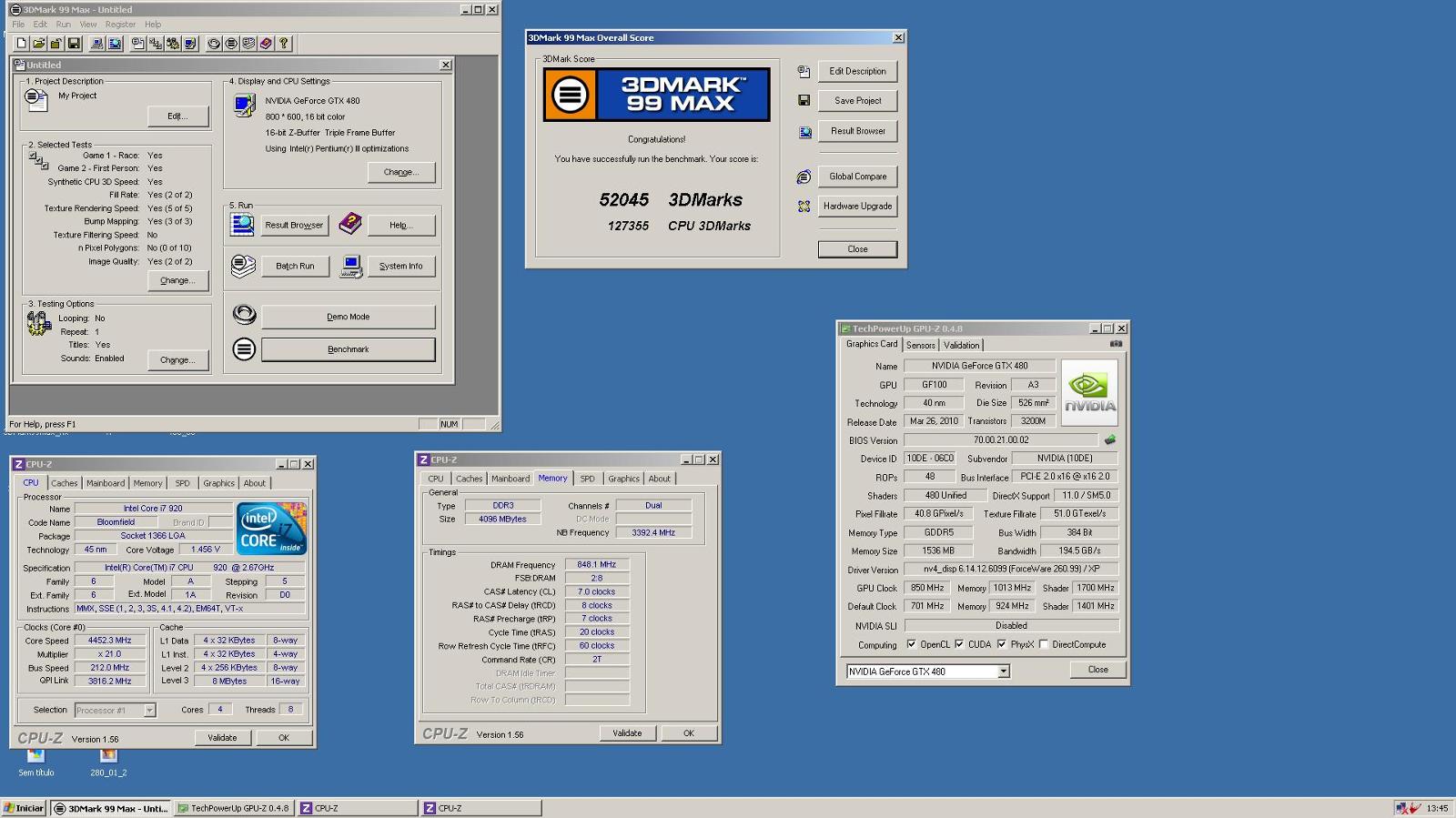The width and height of the screenshot is (1456, 818).
Task: Click the Hardware Upgrade icon in score dialog
Action: [x=804, y=207]
